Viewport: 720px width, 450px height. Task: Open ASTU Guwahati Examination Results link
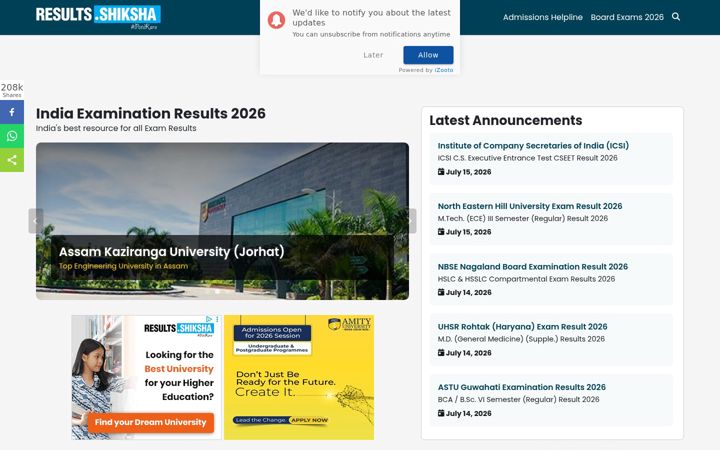(x=522, y=387)
